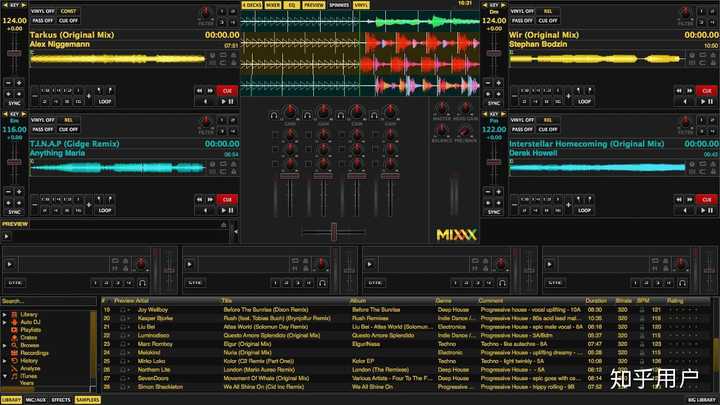The height and width of the screenshot is (405, 720).
Task: Switch to the MIC/AUX tab
Action: 36,400
